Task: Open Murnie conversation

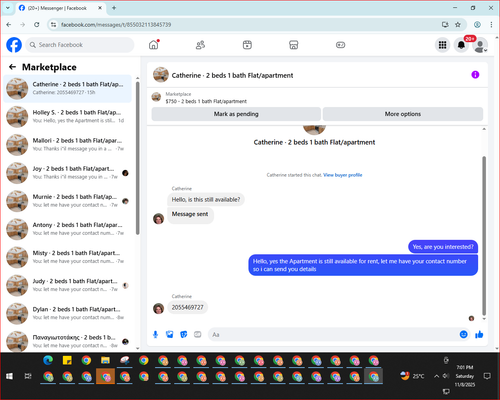Action: (67, 201)
